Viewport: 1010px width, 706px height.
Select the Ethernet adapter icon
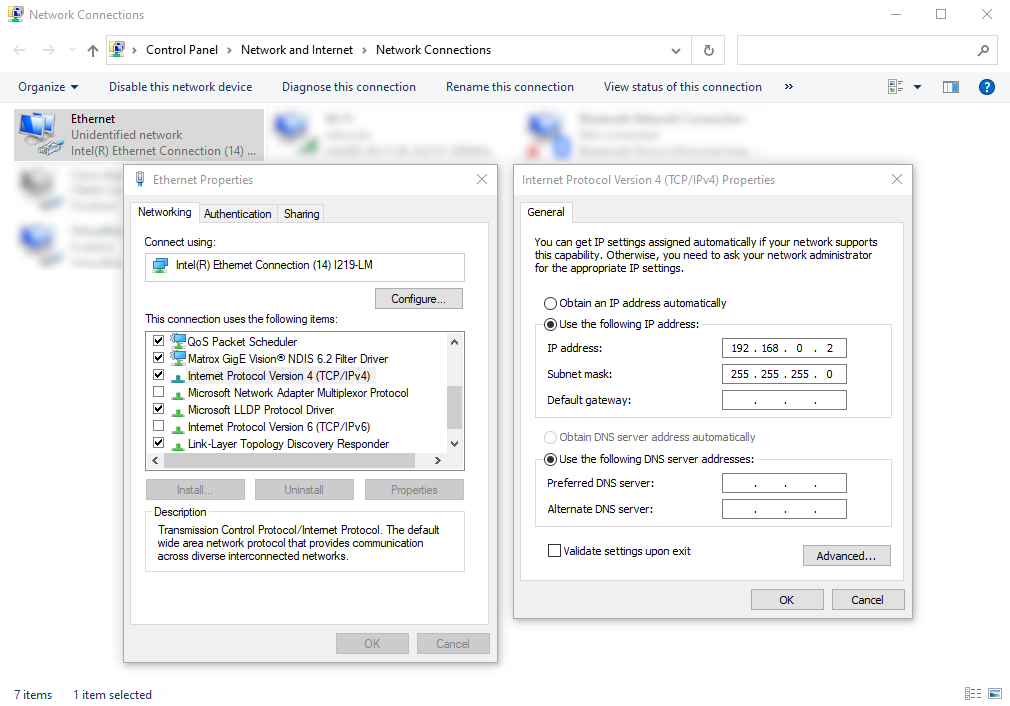click(x=40, y=134)
